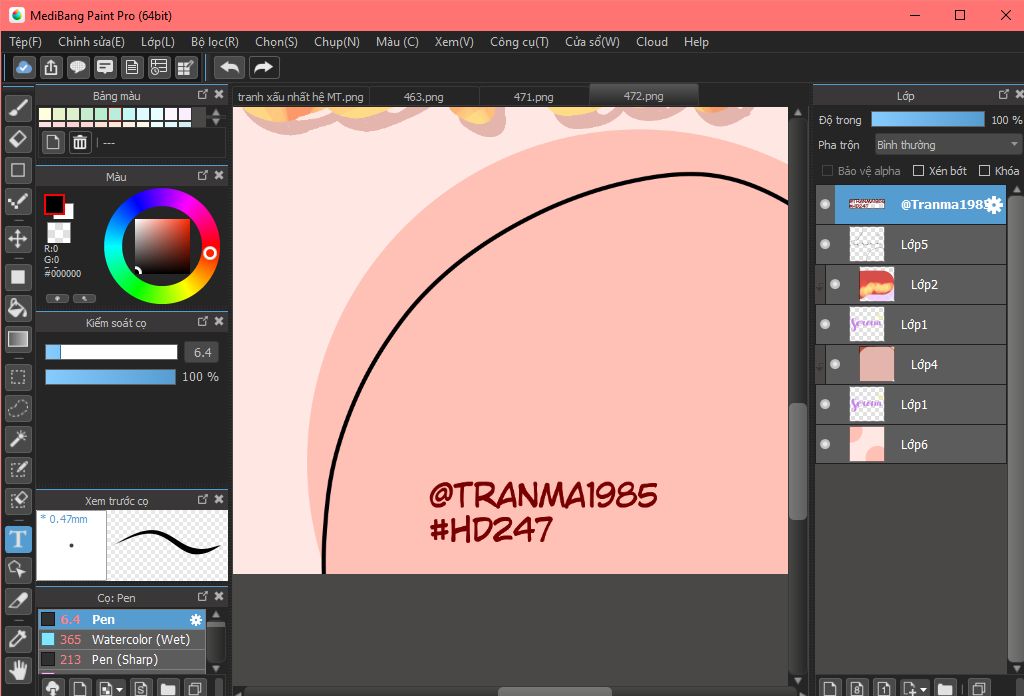The height and width of the screenshot is (696, 1024).
Task: Close the Bảng màu panel
Action: coord(219,95)
